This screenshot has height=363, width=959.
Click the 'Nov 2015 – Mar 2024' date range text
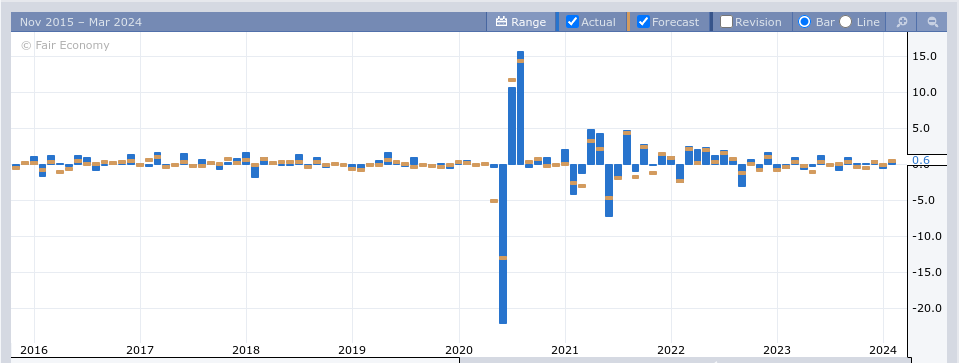coord(81,22)
